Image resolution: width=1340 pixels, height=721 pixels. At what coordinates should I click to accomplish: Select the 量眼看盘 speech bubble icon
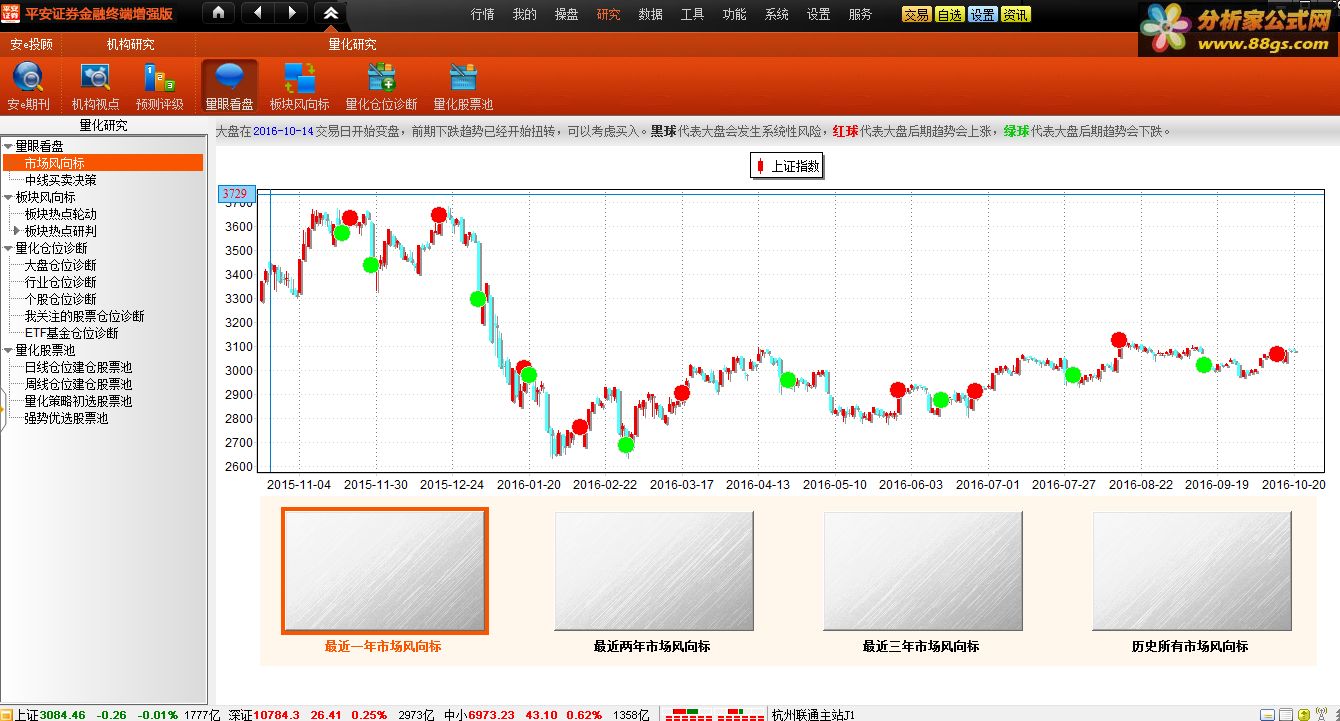(x=230, y=78)
